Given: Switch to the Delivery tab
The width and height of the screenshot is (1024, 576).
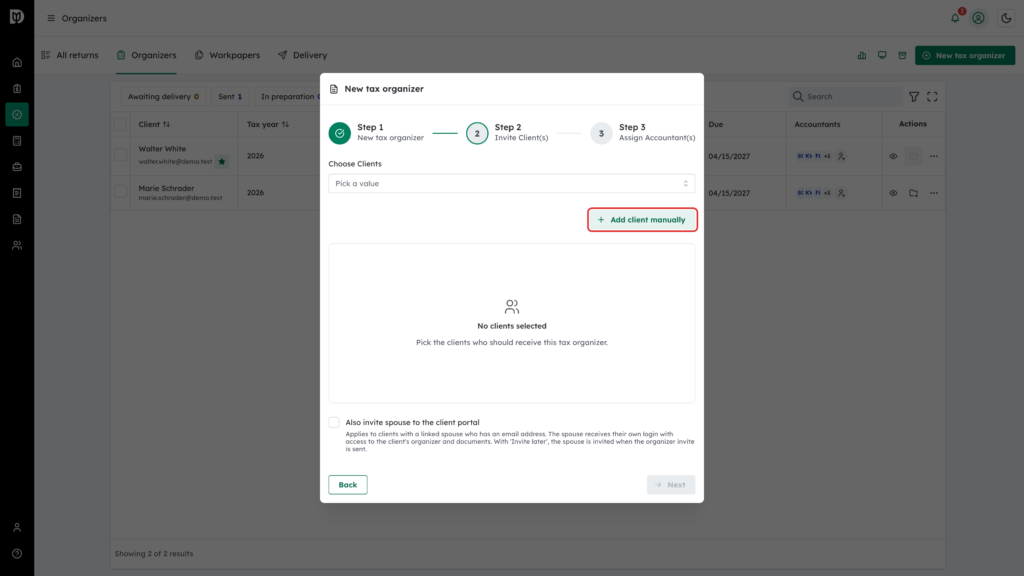Looking at the screenshot, I should tap(302, 56).
